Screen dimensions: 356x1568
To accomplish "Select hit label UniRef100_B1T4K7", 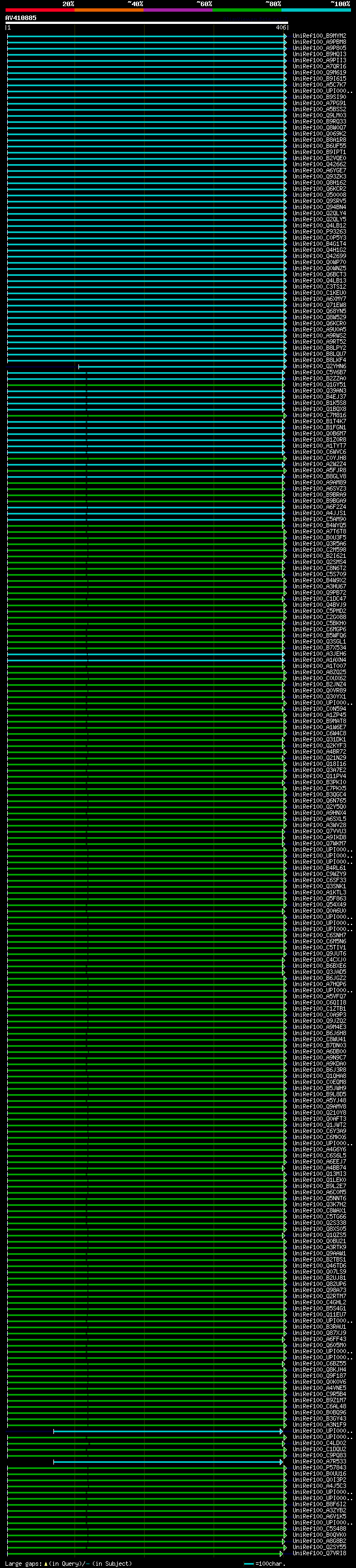I will pyautogui.click(x=319, y=421).
